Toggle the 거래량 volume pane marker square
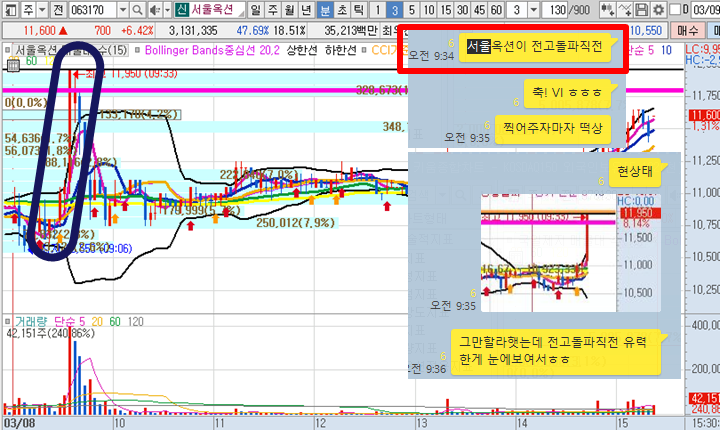Screen dimensions: 720x430 tap(7, 321)
